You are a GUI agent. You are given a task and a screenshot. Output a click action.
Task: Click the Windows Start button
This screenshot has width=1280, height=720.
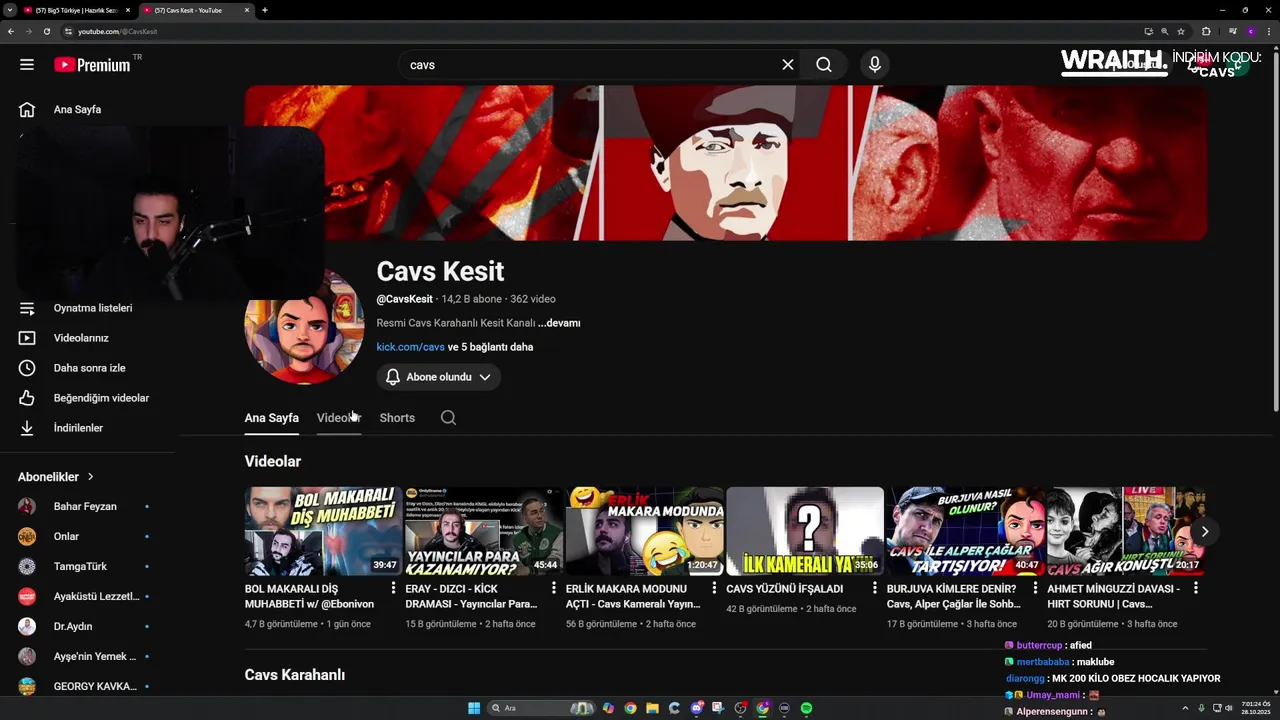pos(474,708)
